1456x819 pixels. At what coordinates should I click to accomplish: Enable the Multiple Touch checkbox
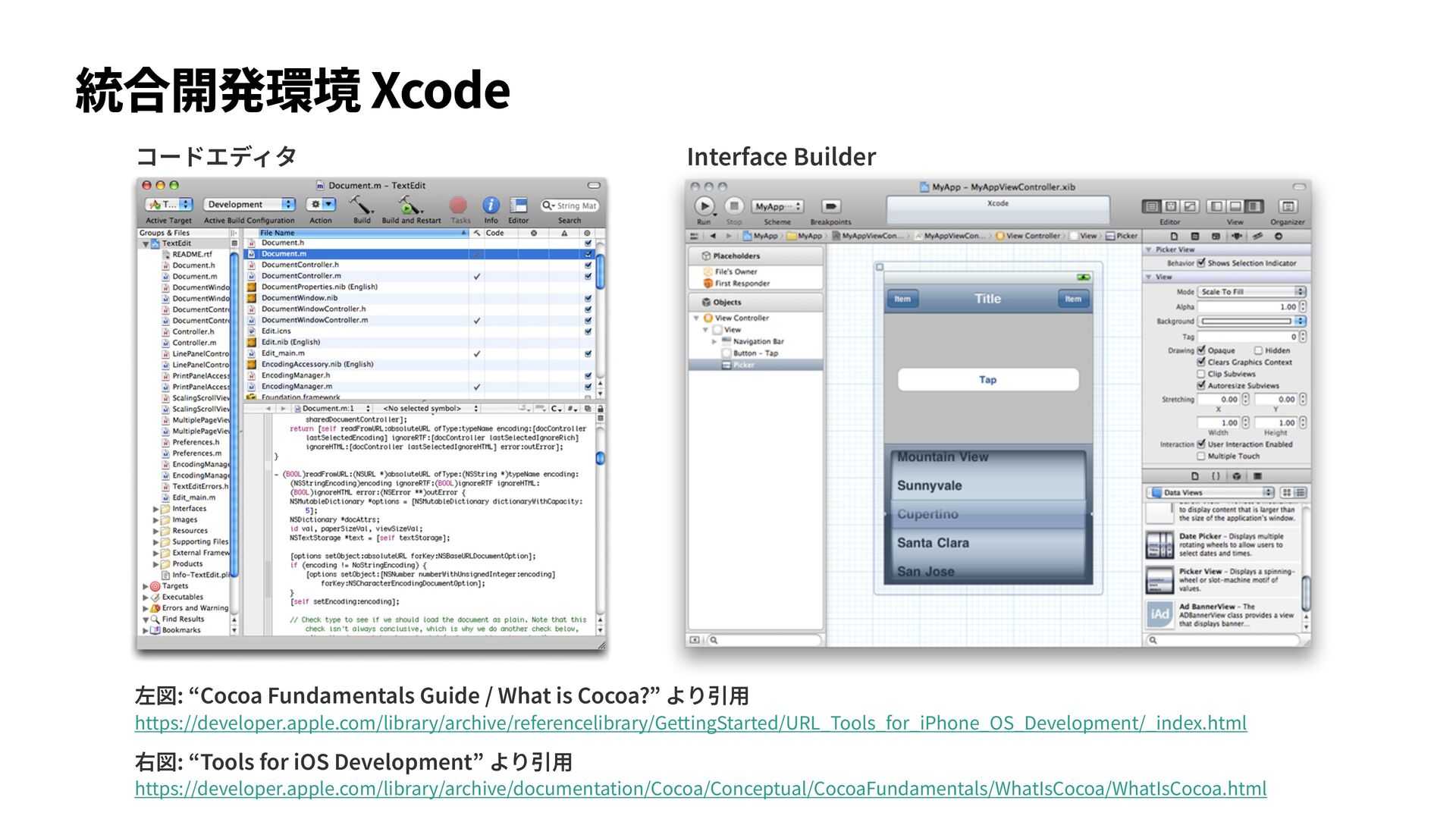point(1201,457)
